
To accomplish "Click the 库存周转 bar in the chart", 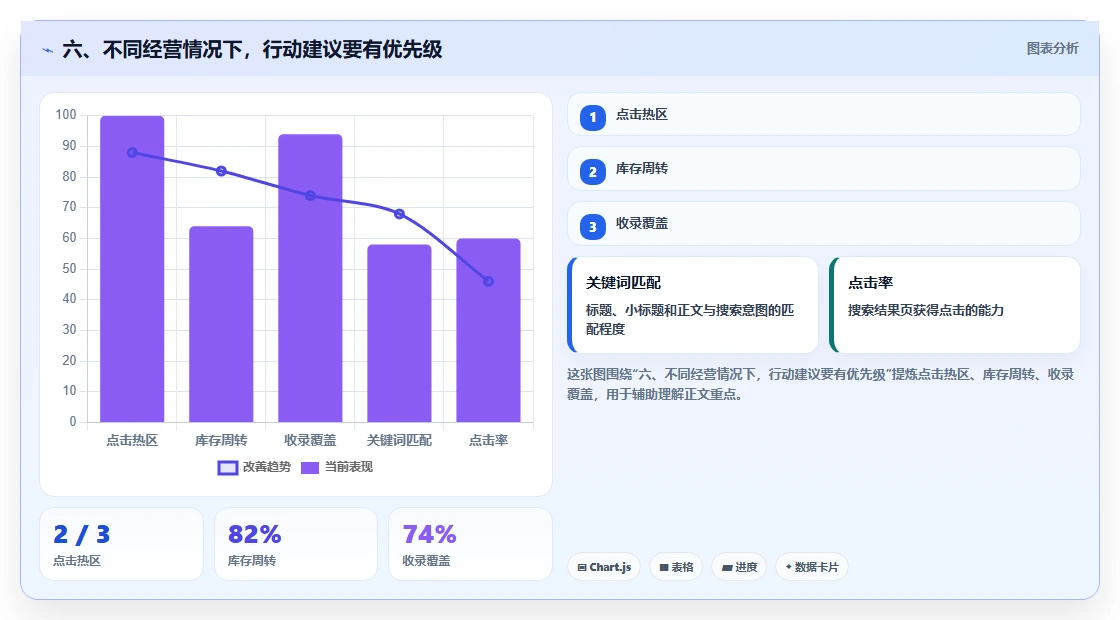I will (x=221, y=324).
